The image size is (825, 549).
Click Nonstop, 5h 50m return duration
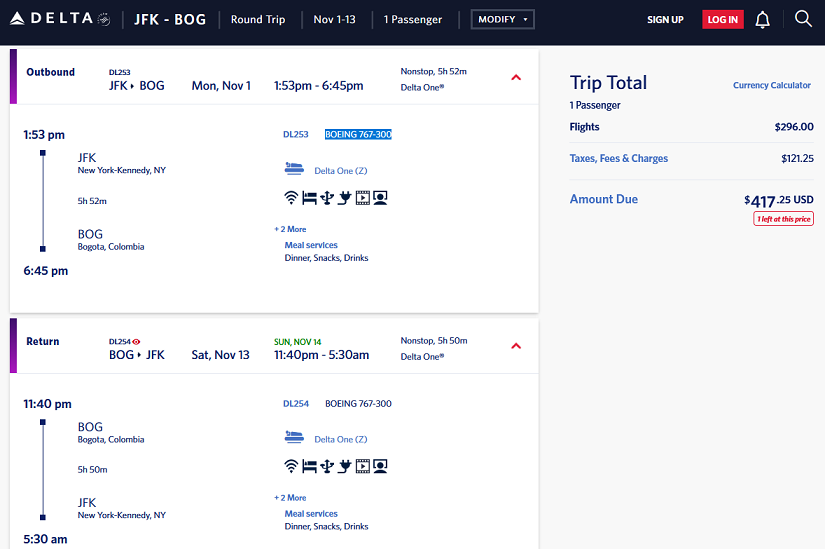pos(434,341)
